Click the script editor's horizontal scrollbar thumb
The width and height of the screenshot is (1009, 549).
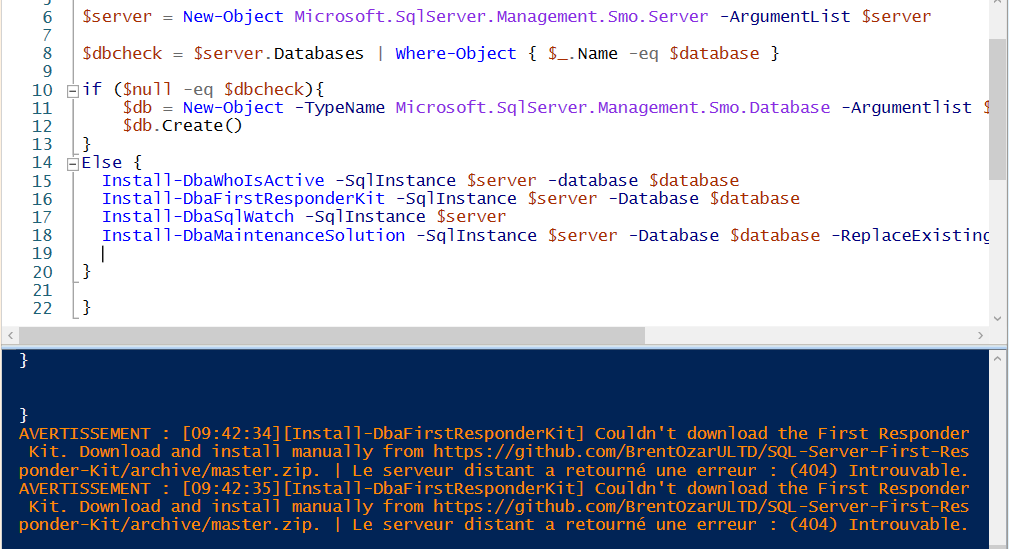click(x=330, y=336)
